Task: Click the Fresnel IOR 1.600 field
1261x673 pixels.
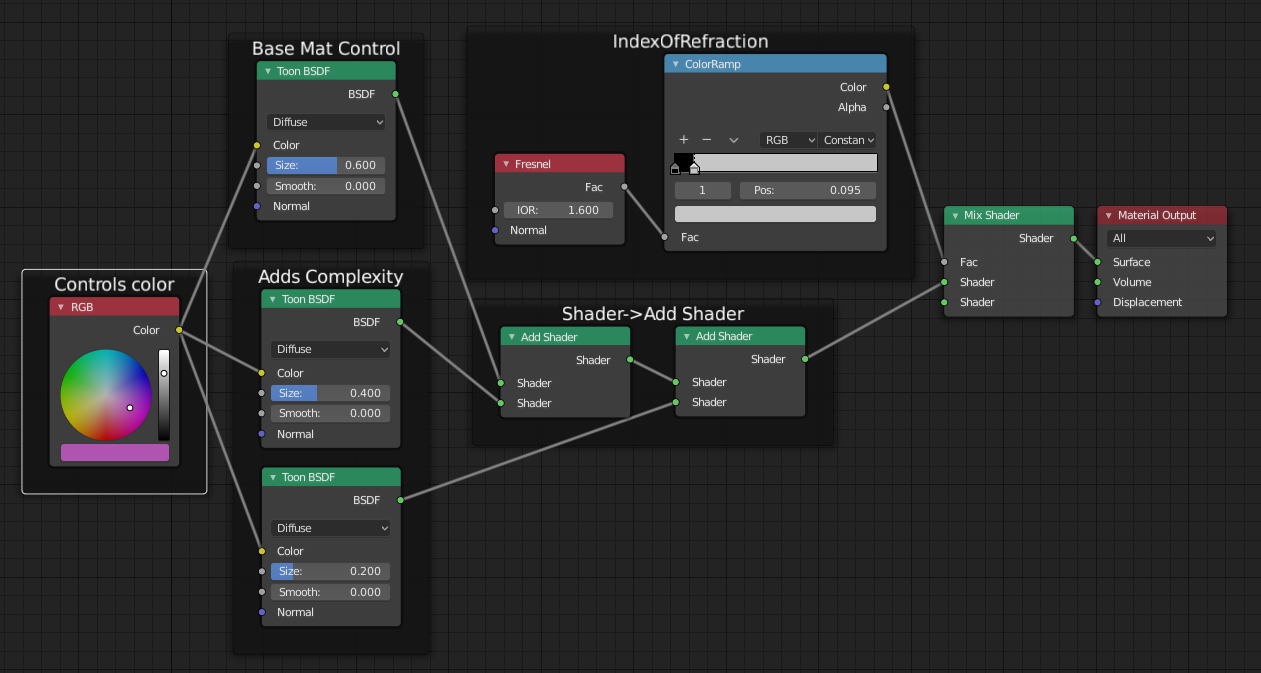Action: point(558,210)
